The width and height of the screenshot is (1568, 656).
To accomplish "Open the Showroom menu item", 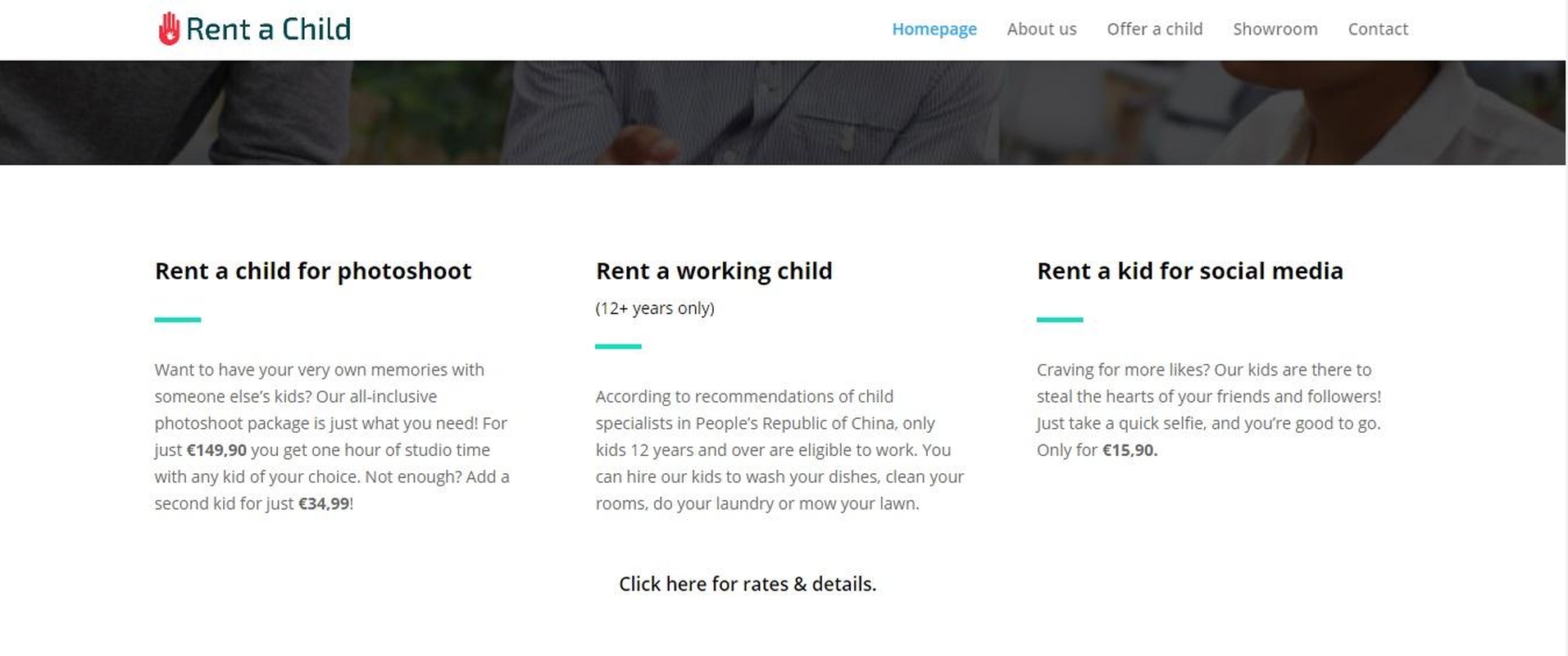I will point(1275,30).
